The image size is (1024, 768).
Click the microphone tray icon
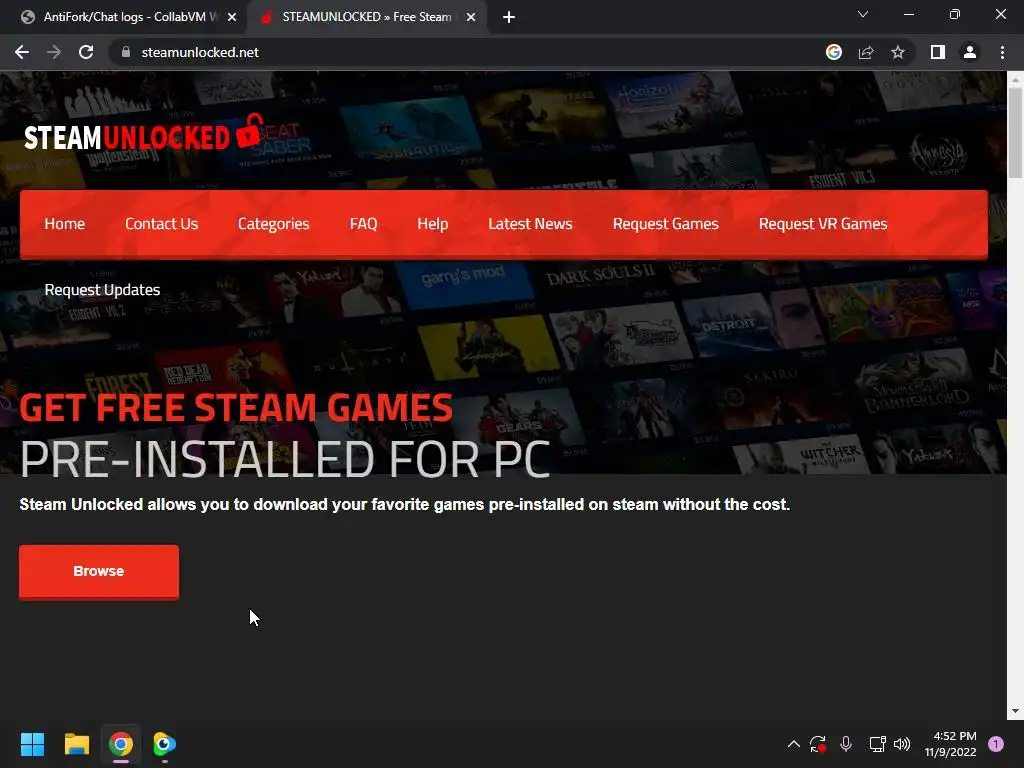tap(846, 744)
